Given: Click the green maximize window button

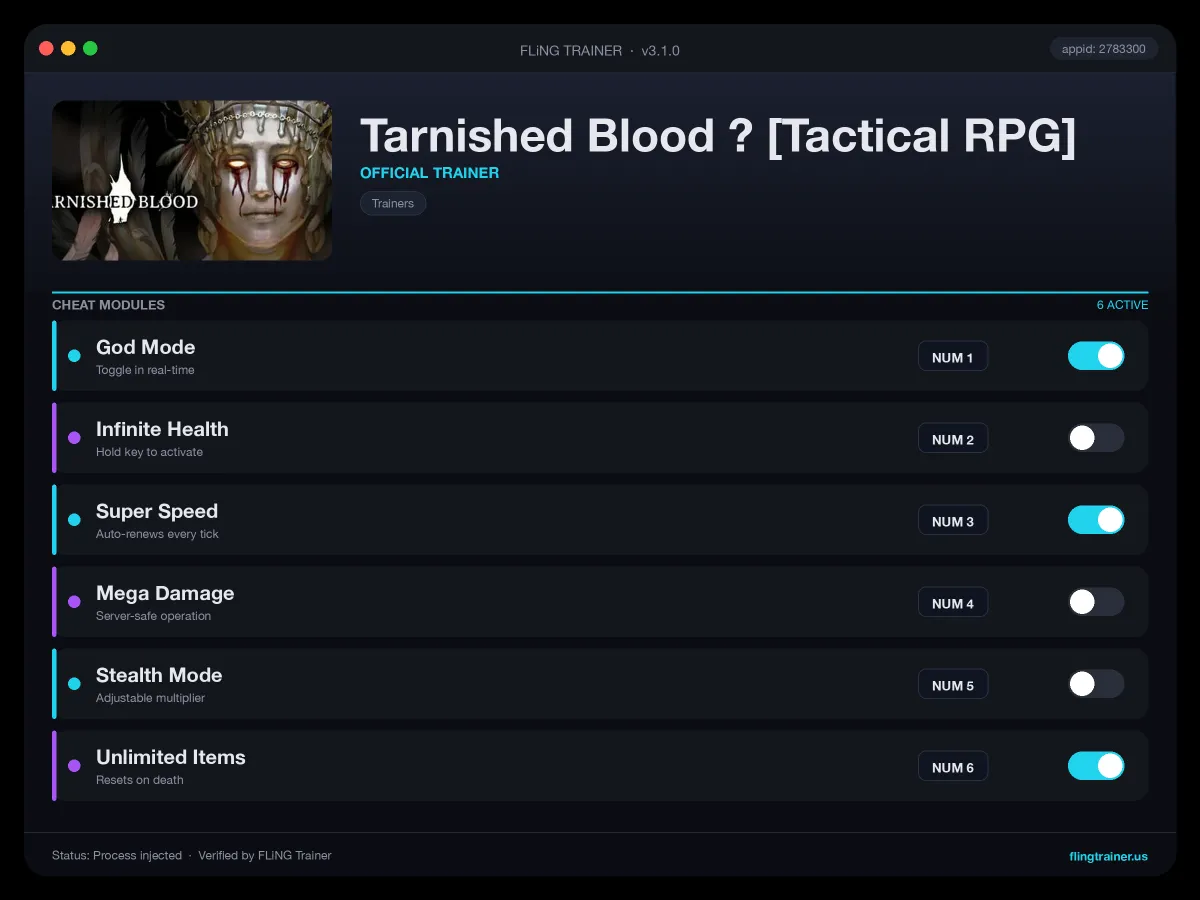Looking at the screenshot, I should point(90,48).
